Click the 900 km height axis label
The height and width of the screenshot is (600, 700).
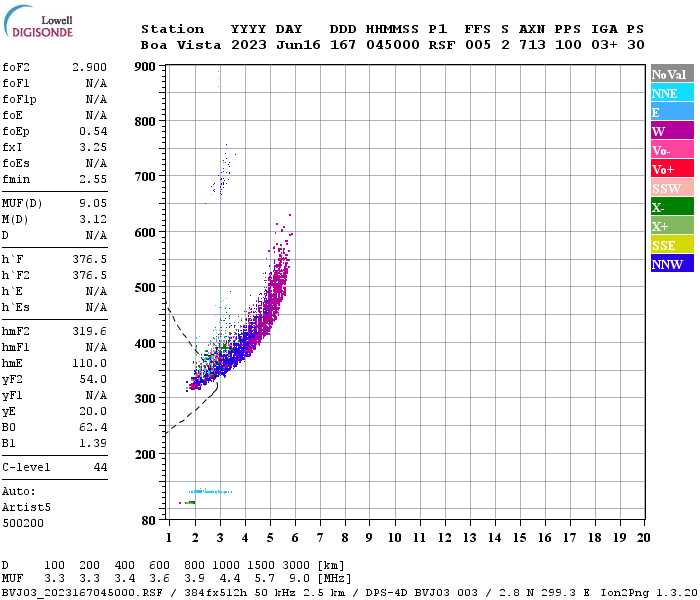(145, 67)
